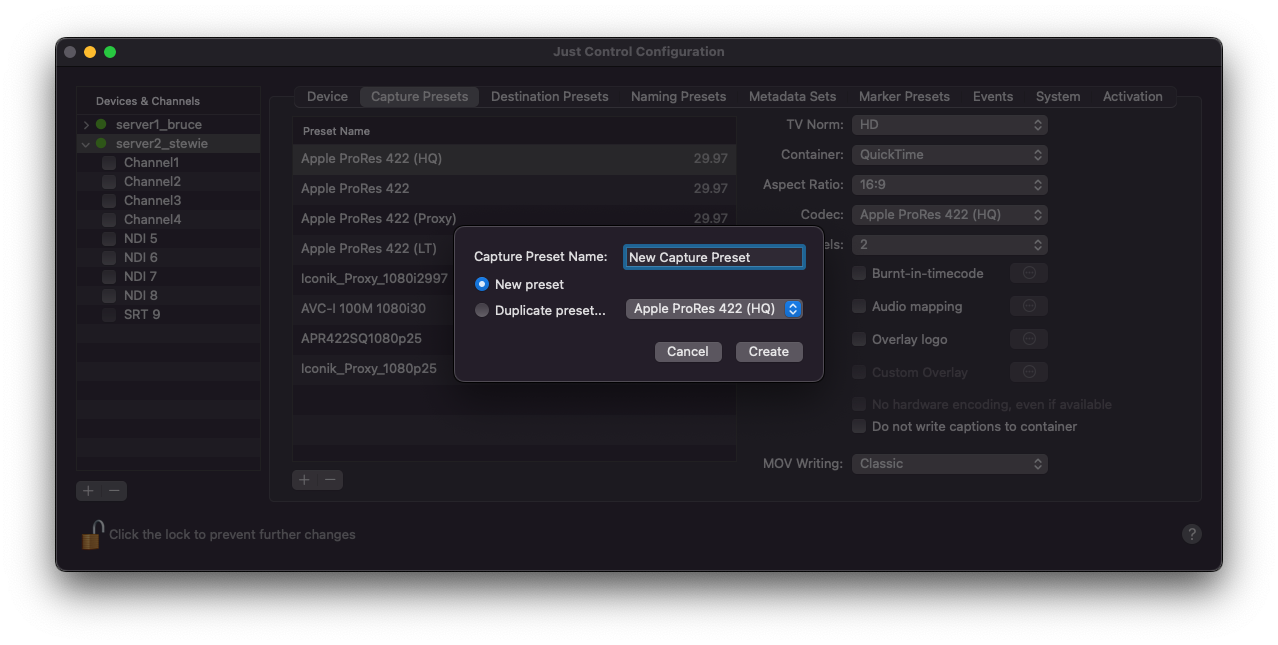Click the green status dot of server1_bruce
The width and height of the screenshot is (1278, 645).
point(101,124)
